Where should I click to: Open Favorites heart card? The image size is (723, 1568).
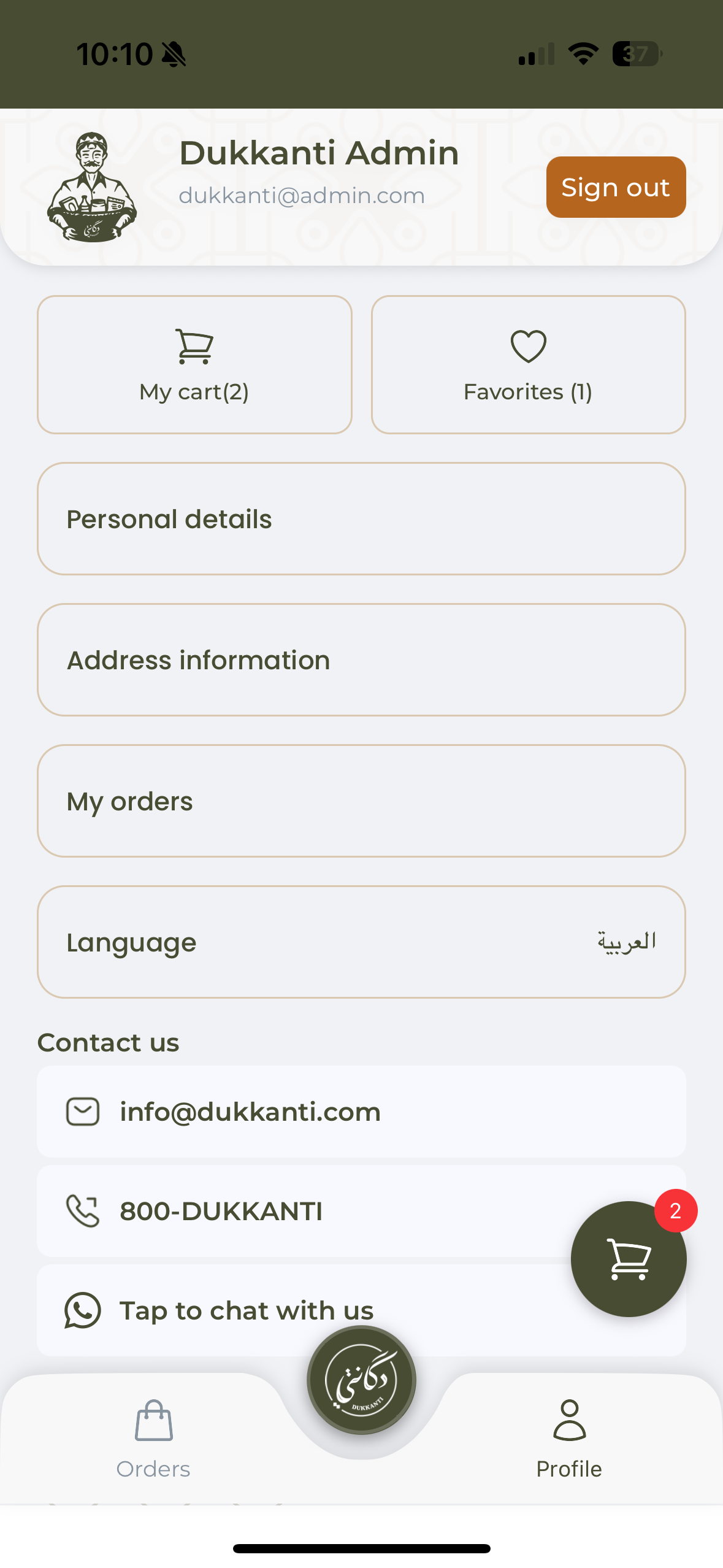pos(528,365)
